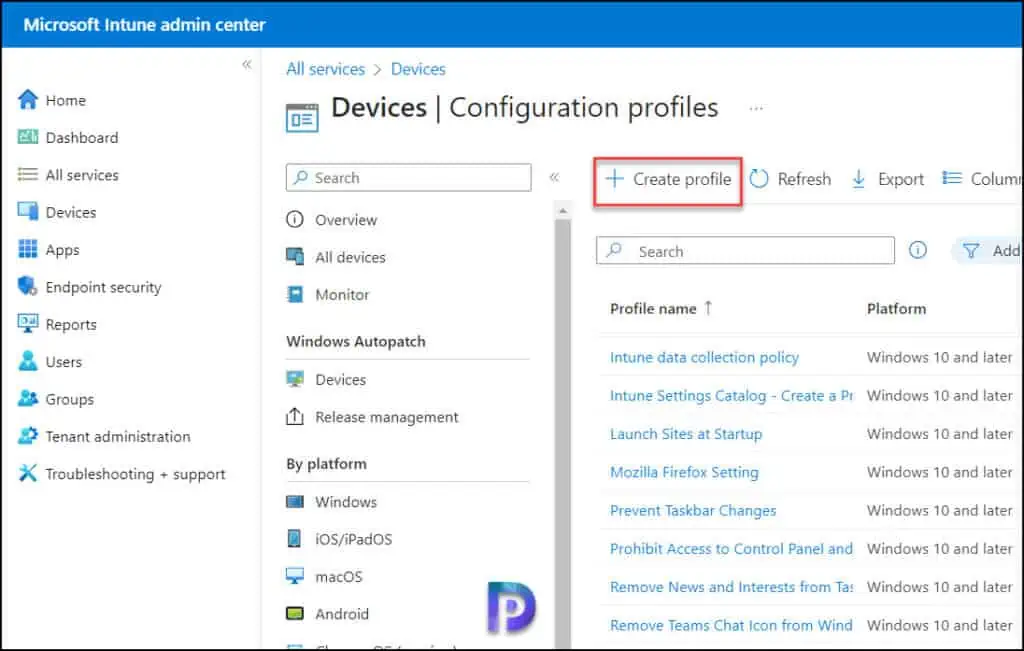This screenshot has height=651, width=1024.
Task: Click the Refresh toolbar button
Action: tap(790, 179)
